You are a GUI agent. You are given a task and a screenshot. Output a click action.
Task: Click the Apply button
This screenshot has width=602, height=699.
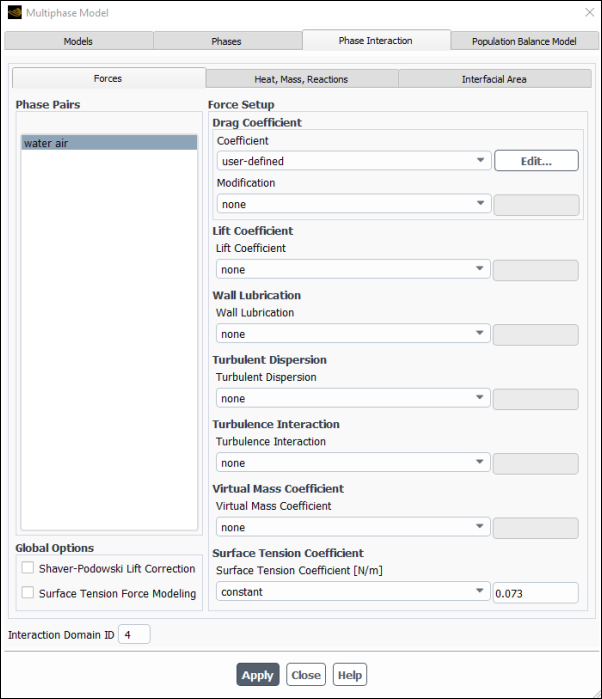pos(258,674)
